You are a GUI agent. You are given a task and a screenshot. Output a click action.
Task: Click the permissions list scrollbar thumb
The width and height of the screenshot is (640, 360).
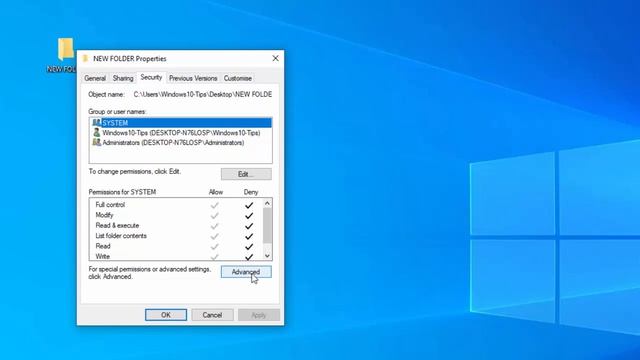(x=267, y=225)
